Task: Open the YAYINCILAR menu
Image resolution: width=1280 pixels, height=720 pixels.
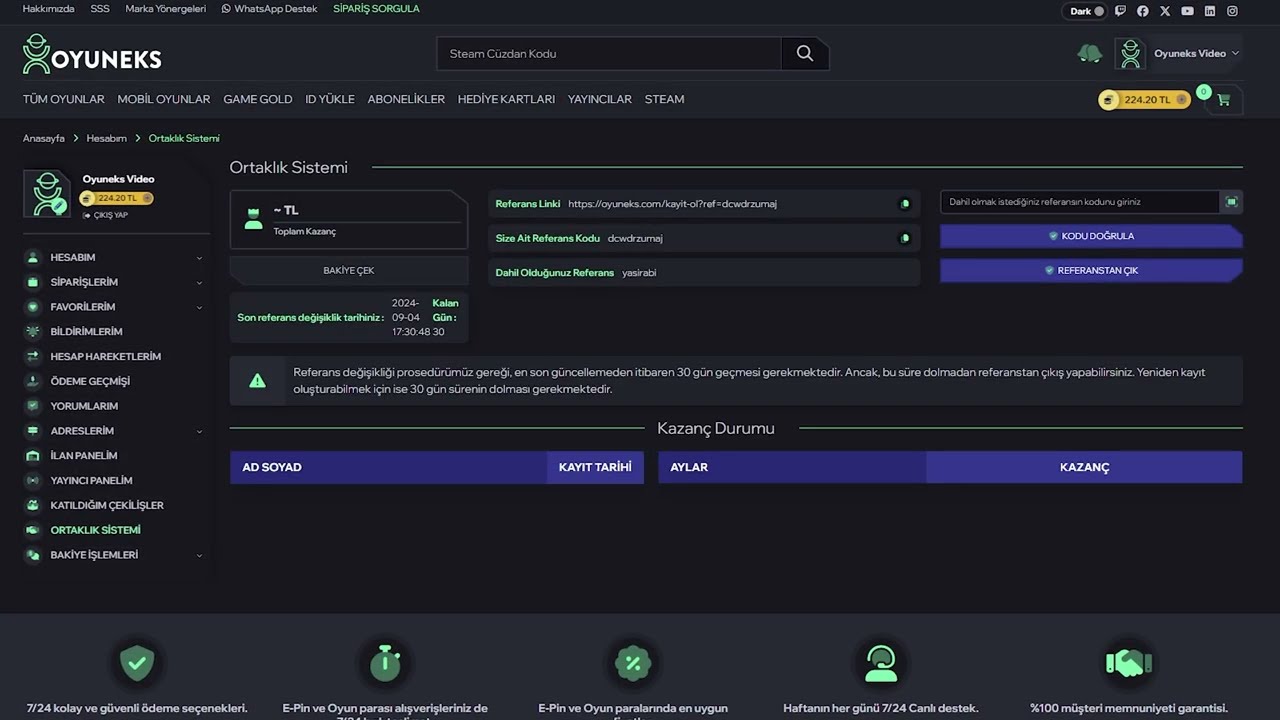Action: [x=600, y=99]
